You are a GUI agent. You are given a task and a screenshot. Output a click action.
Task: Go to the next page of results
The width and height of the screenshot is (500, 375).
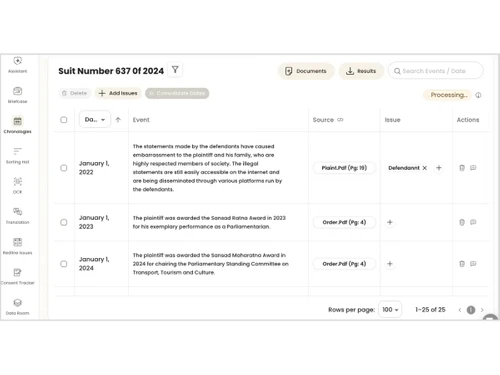482,310
